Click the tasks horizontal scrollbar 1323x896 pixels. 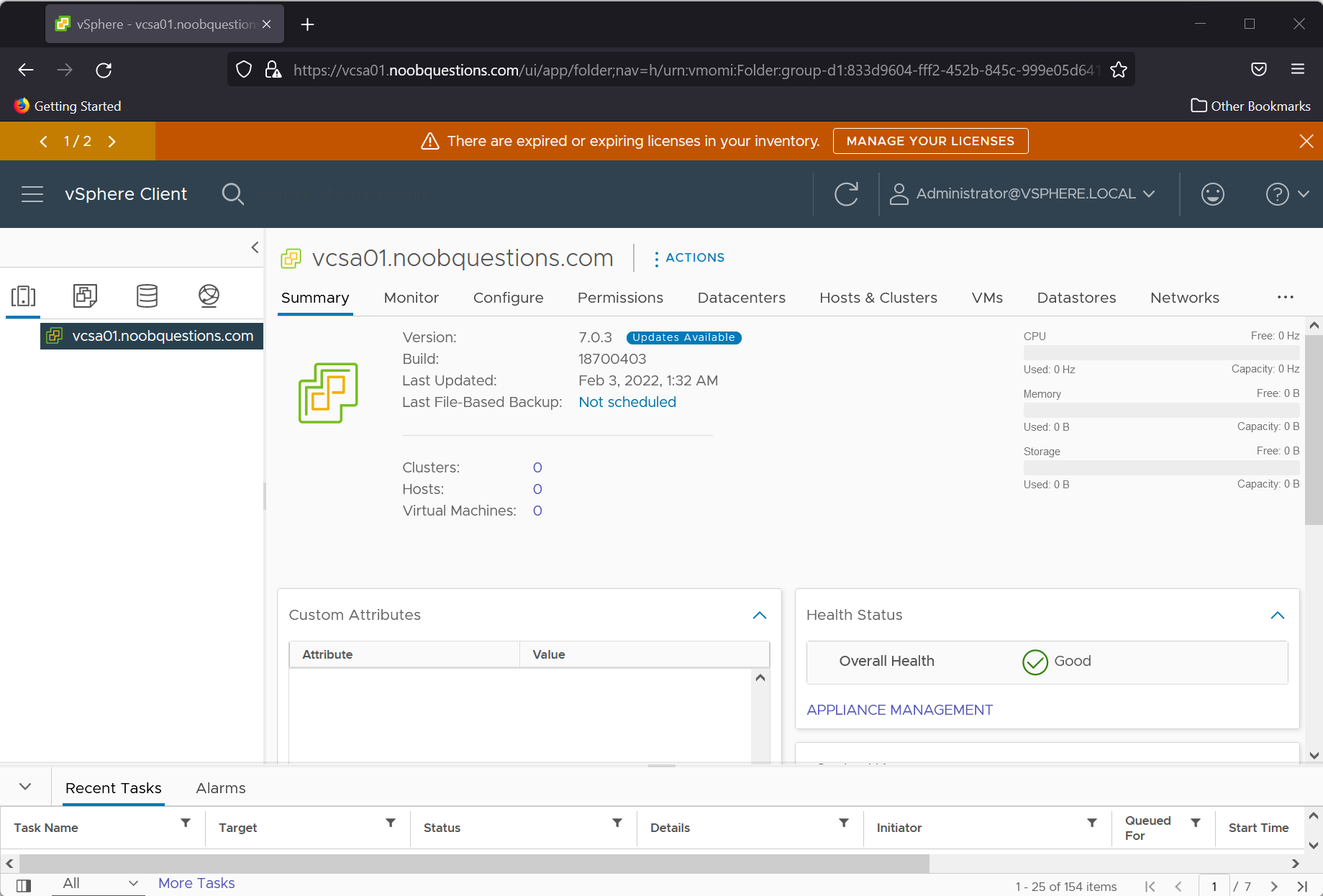475,863
